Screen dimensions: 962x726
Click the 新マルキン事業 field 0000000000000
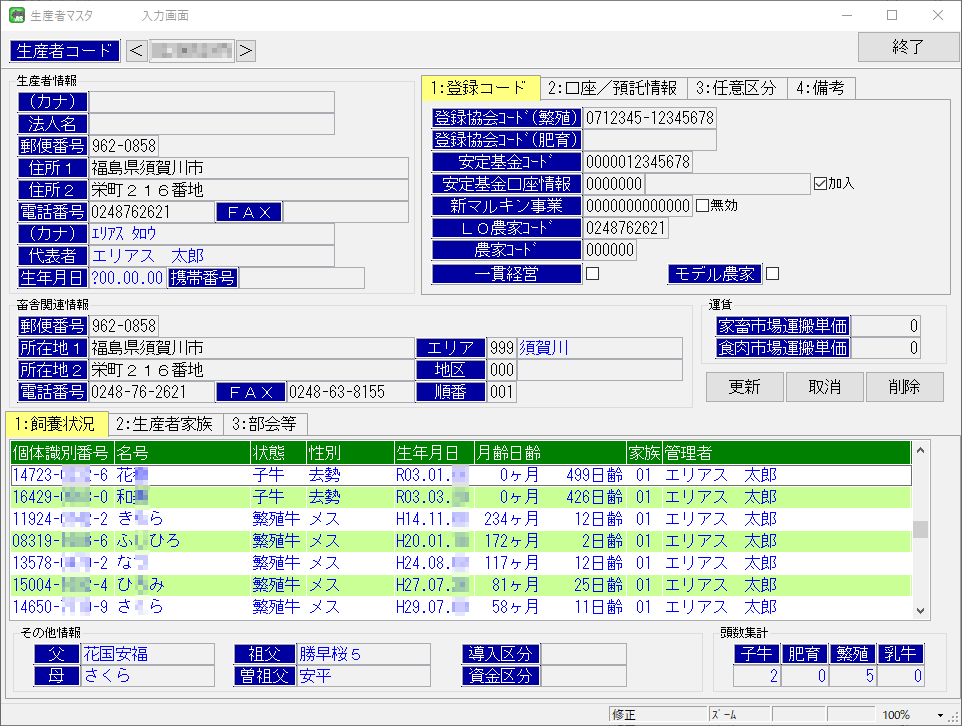click(638, 206)
